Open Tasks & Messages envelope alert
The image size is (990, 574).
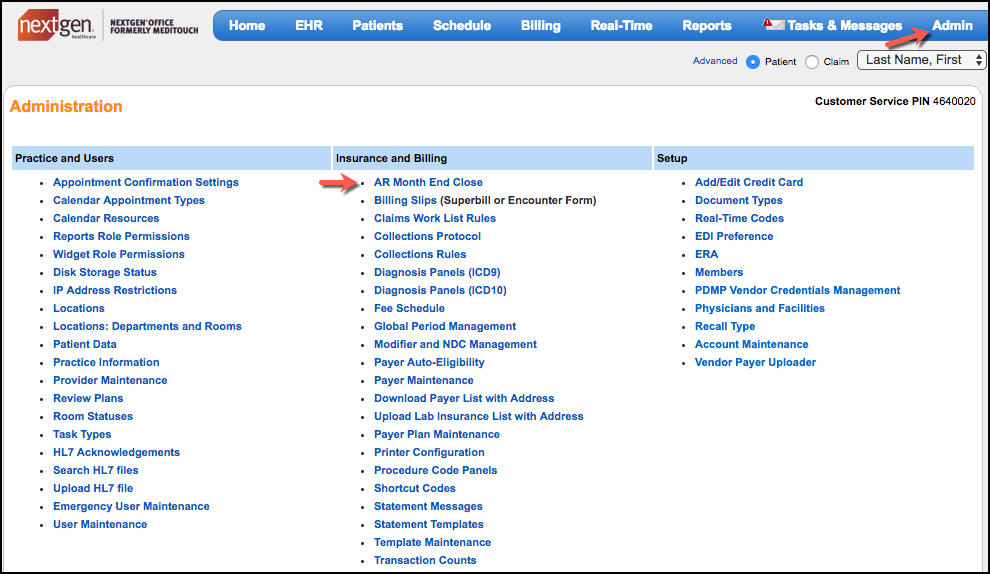click(774, 25)
